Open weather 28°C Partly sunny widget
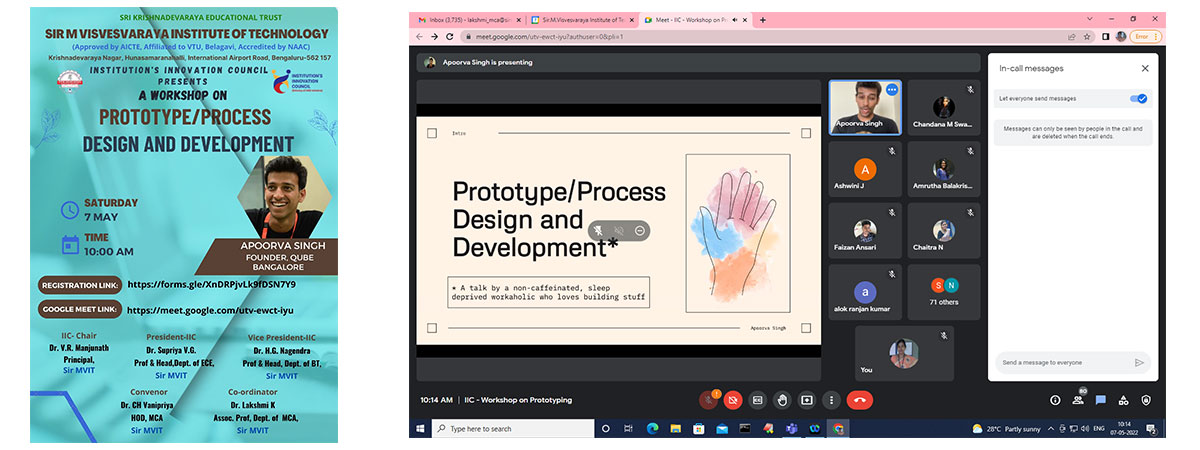The height and width of the screenshot is (450, 1200). coord(1007,428)
